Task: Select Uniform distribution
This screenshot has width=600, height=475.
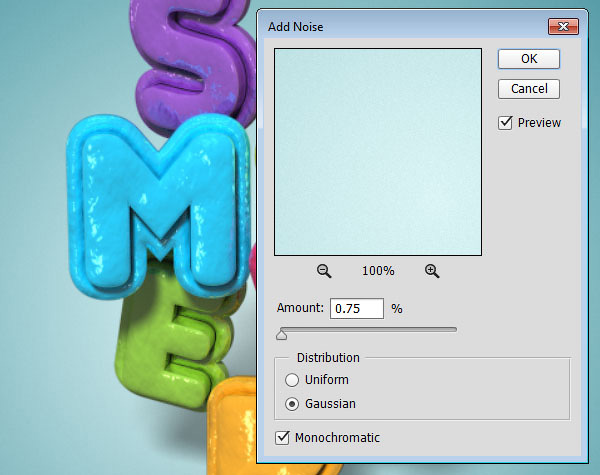Action: tap(292, 380)
